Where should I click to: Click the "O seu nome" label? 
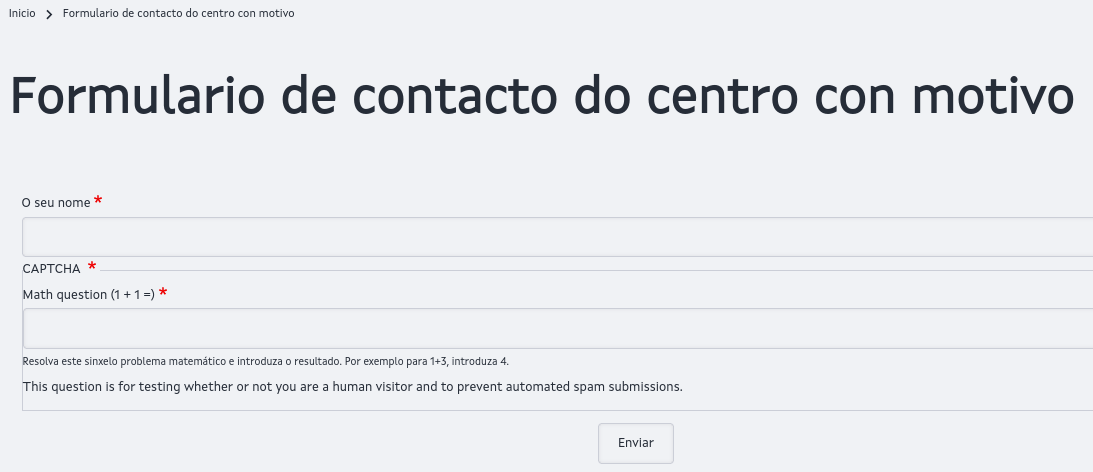click(x=56, y=203)
